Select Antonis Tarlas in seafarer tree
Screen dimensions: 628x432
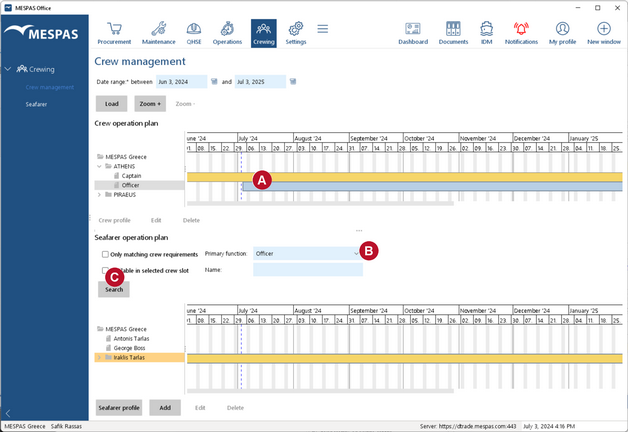pos(131,338)
